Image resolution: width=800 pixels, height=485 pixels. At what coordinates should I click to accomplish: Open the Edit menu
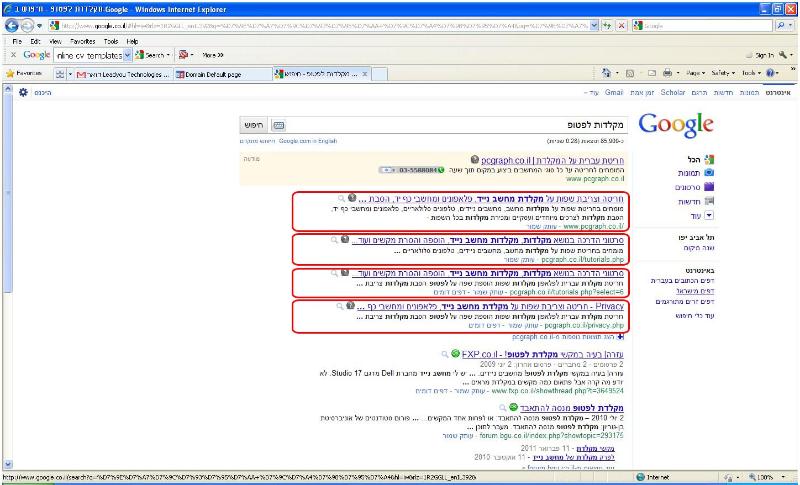[x=35, y=41]
